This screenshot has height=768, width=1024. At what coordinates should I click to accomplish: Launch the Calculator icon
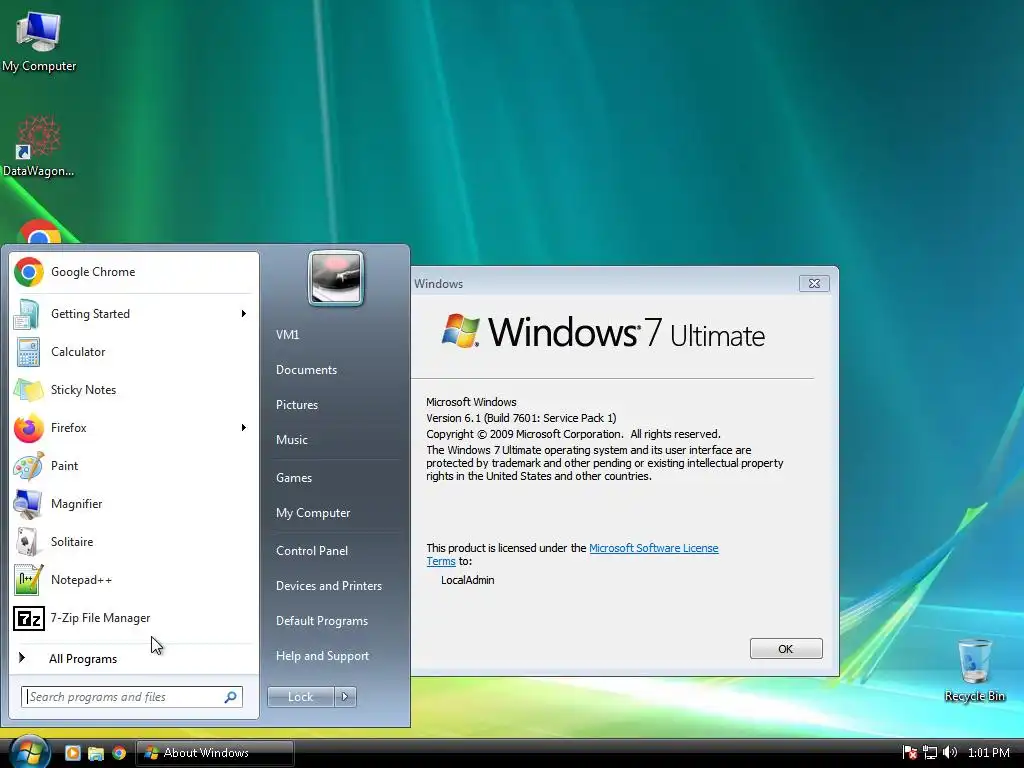point(28,352)
